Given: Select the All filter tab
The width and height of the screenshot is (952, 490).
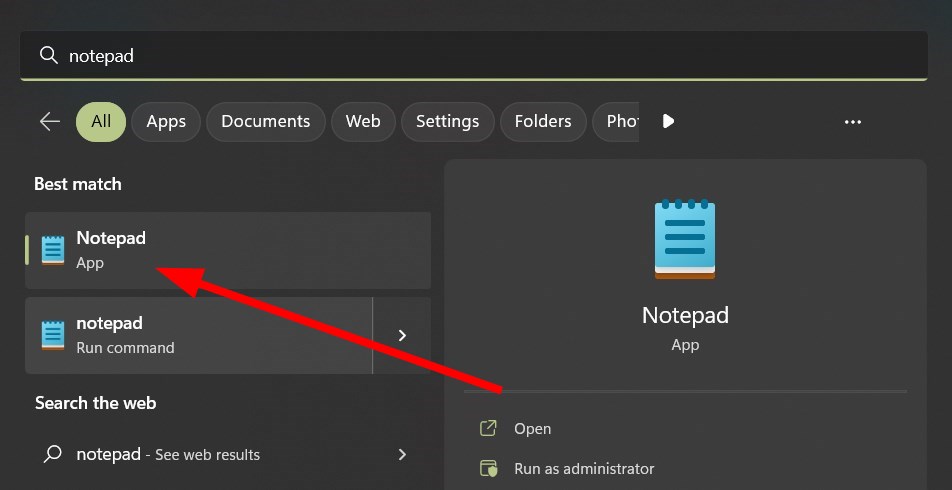Looking at the screenshot, I should coord(101,121).
